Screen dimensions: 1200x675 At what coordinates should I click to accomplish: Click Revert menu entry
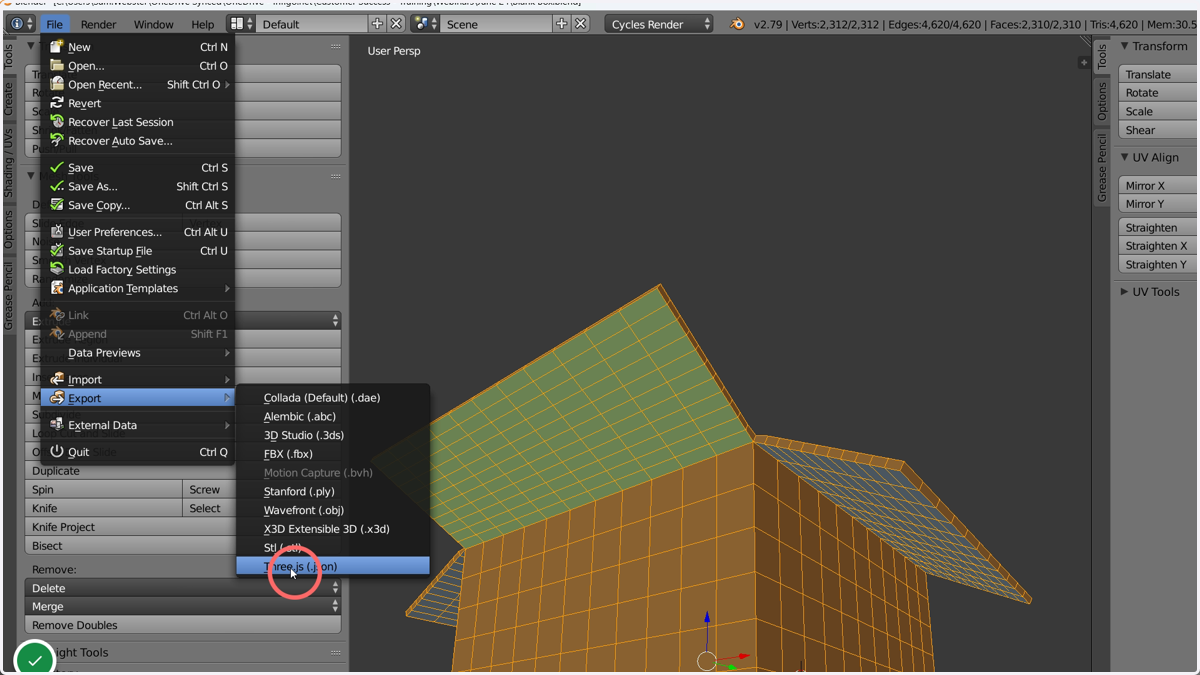[137, 103]
